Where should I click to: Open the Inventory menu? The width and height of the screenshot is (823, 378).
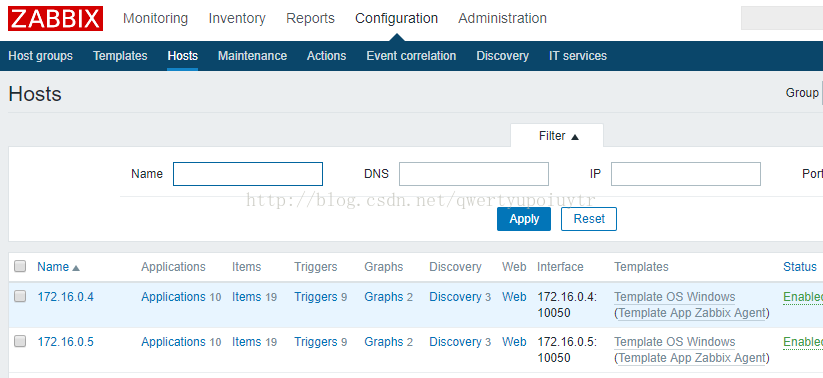[237, 18]
